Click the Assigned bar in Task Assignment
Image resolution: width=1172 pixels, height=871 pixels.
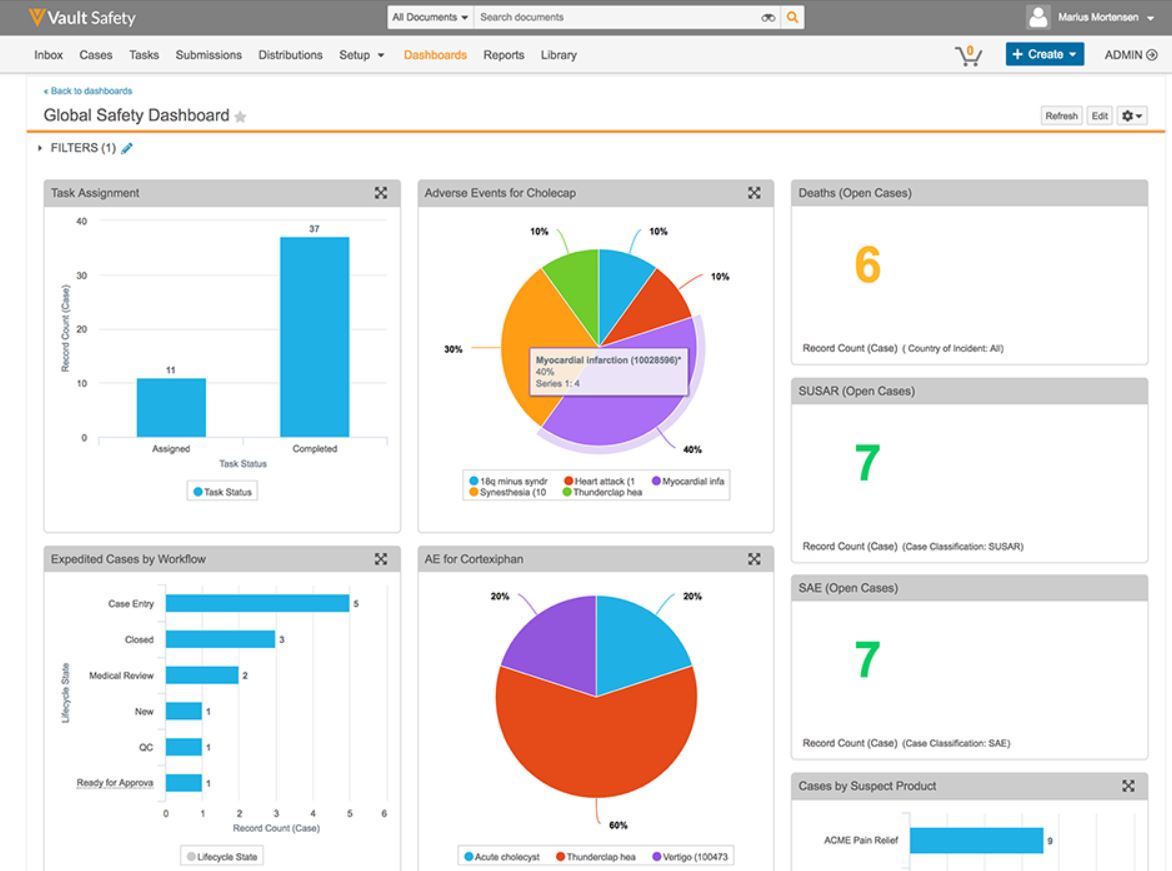click(171, 407)
